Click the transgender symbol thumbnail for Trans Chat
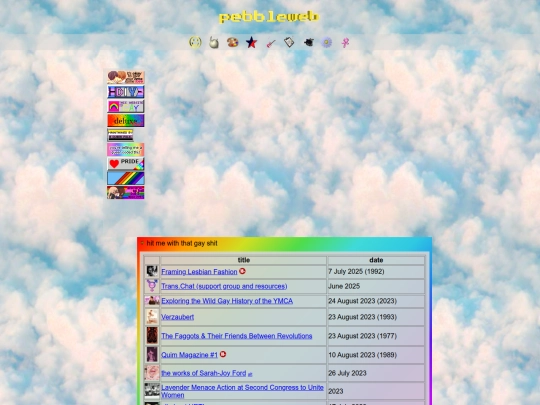 152,286
